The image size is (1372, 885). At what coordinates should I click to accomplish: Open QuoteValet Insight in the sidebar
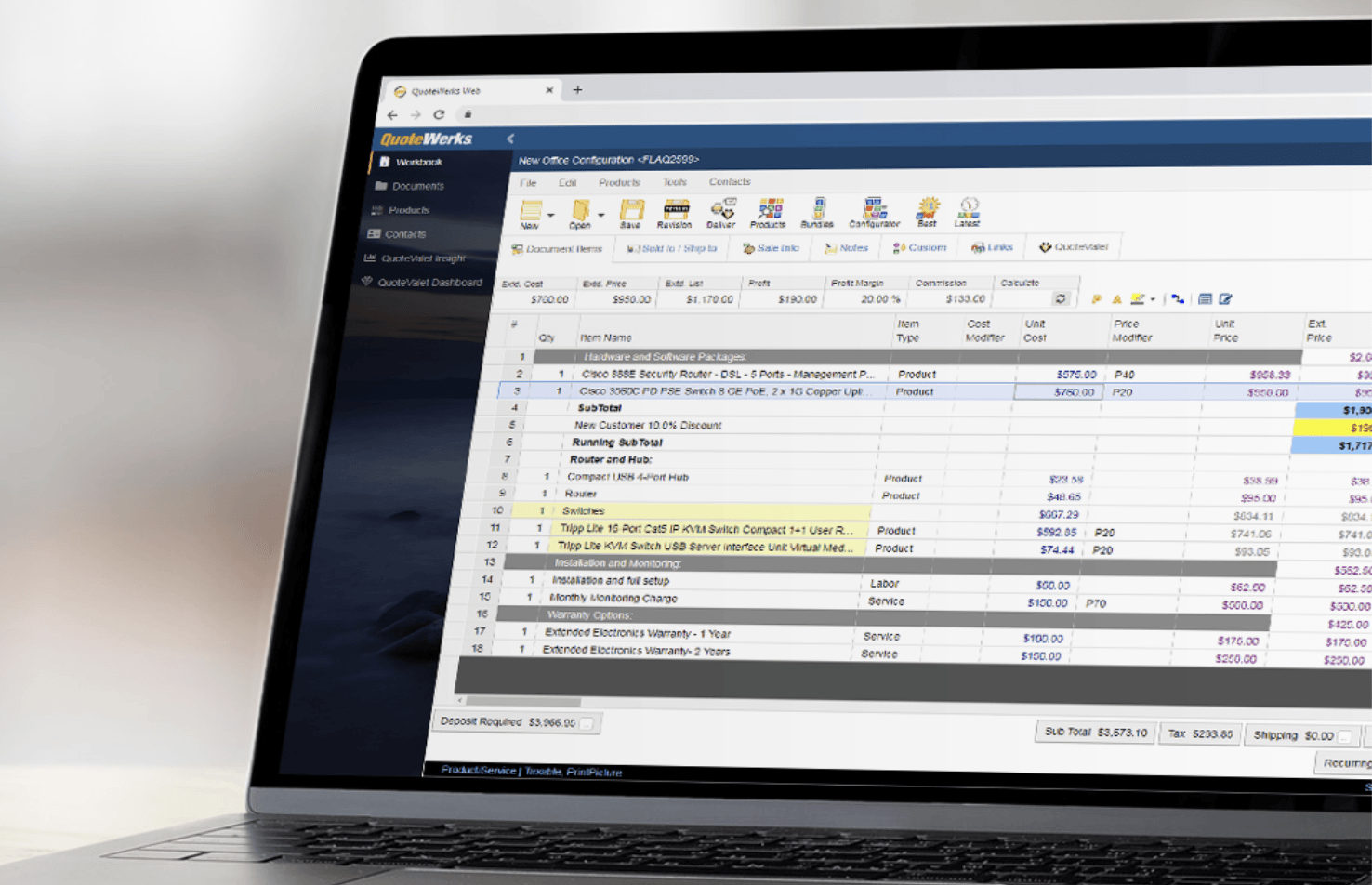(x=415, y=258)
